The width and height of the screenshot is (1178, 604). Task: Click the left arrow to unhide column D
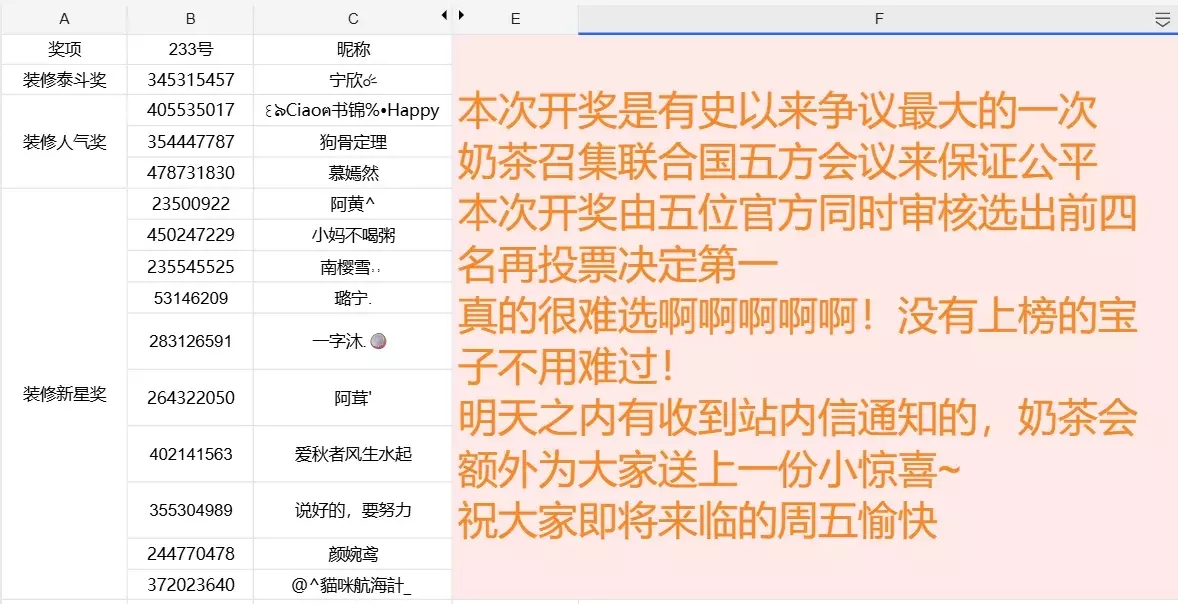444,14
